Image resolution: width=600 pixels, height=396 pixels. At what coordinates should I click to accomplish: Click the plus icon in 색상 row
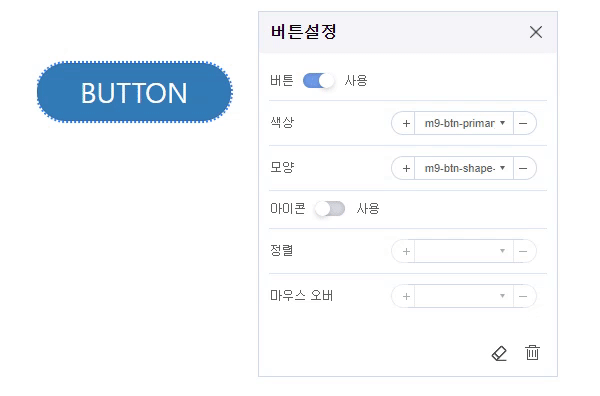[406, 123]
